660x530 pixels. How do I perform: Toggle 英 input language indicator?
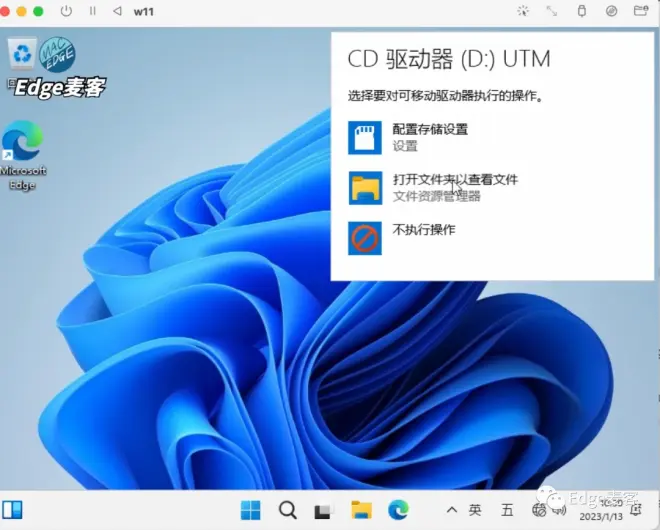[x=475, y=510]
